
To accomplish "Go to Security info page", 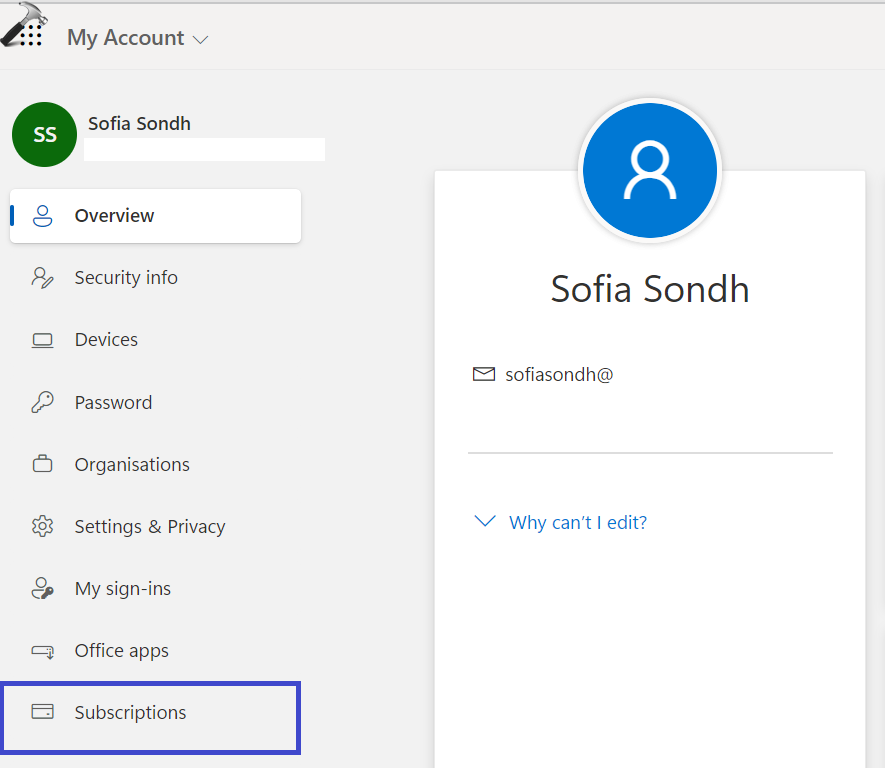I will point(126,278).
